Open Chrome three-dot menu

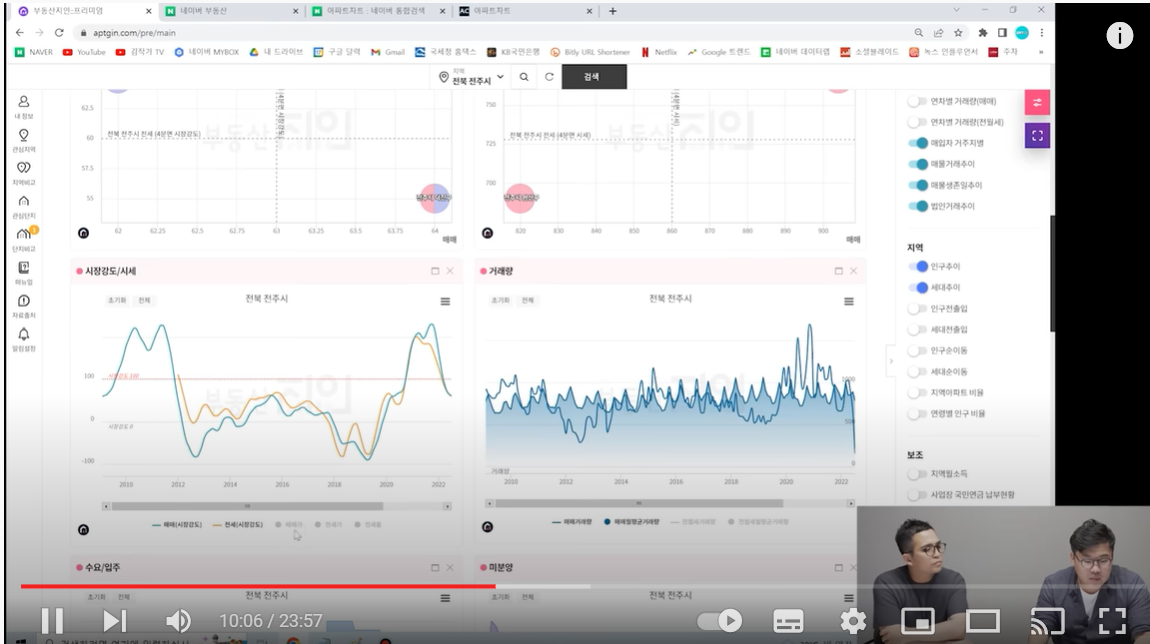tap(1041, 33)
